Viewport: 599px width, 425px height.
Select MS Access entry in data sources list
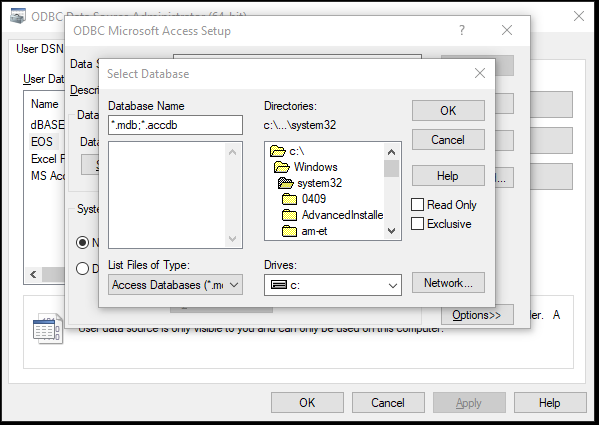47,176
